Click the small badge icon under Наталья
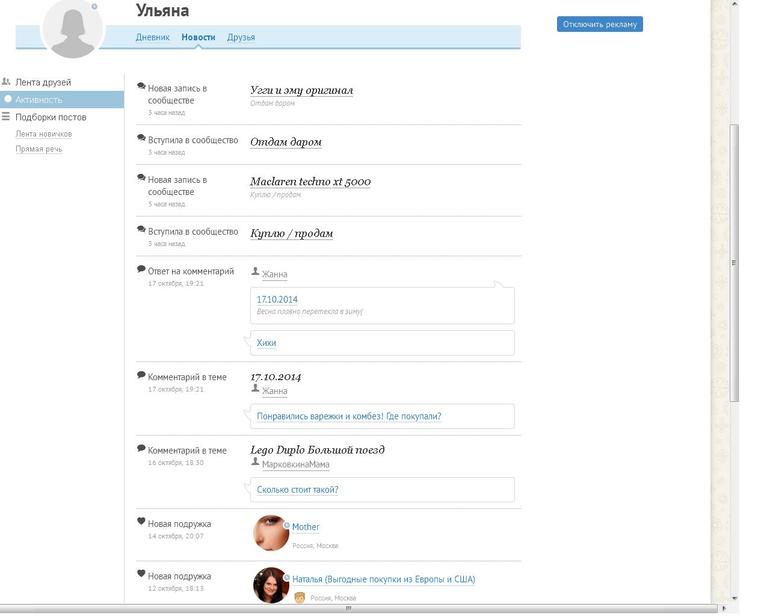770x616 pixels. pyautogui.click(x=299, y=598)
